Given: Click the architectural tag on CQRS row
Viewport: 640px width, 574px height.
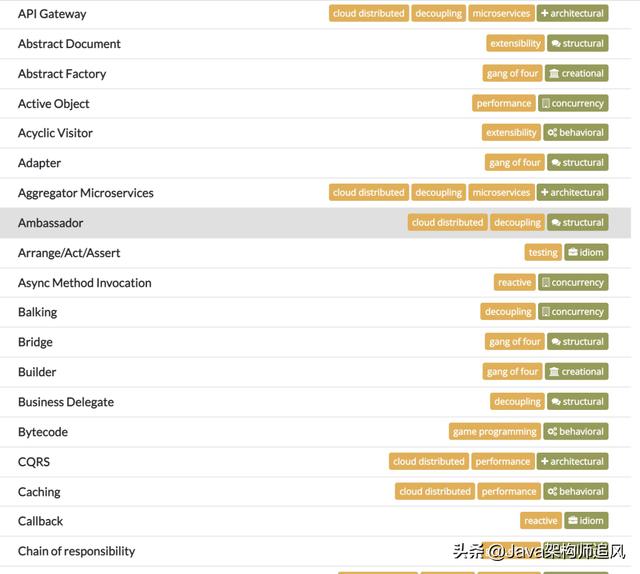Looking at the screenshot, I should 572,461.
